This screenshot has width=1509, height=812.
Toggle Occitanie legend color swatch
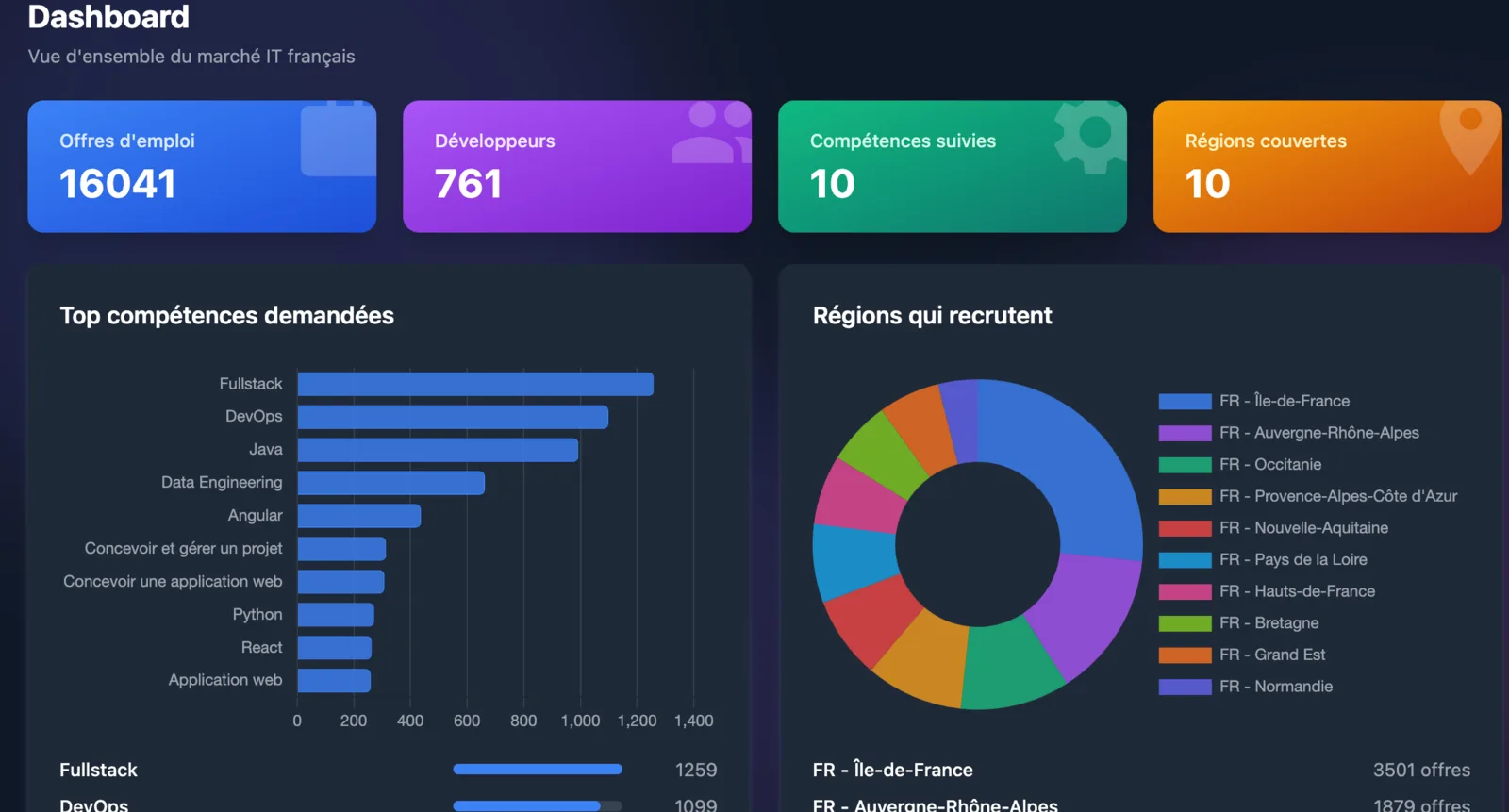click(1185, 465)
